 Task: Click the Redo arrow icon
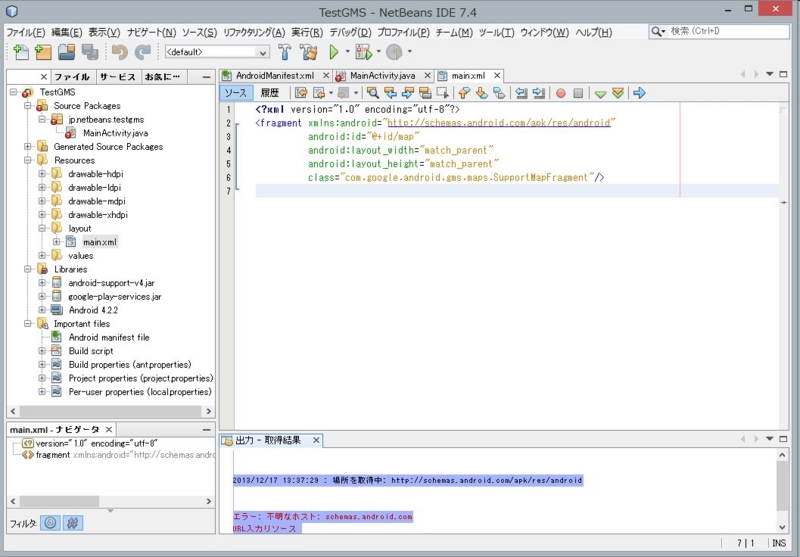point(142,52)
